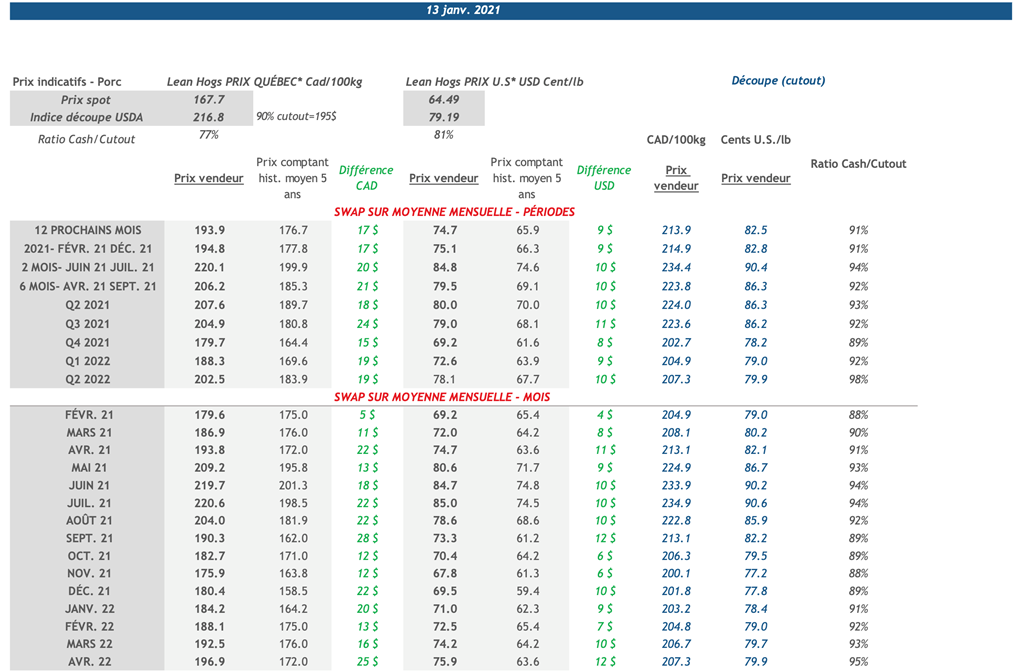Click the SWAP SUR MOYENNE MENSUELLE - PÉRIODES title

(454, 212)
